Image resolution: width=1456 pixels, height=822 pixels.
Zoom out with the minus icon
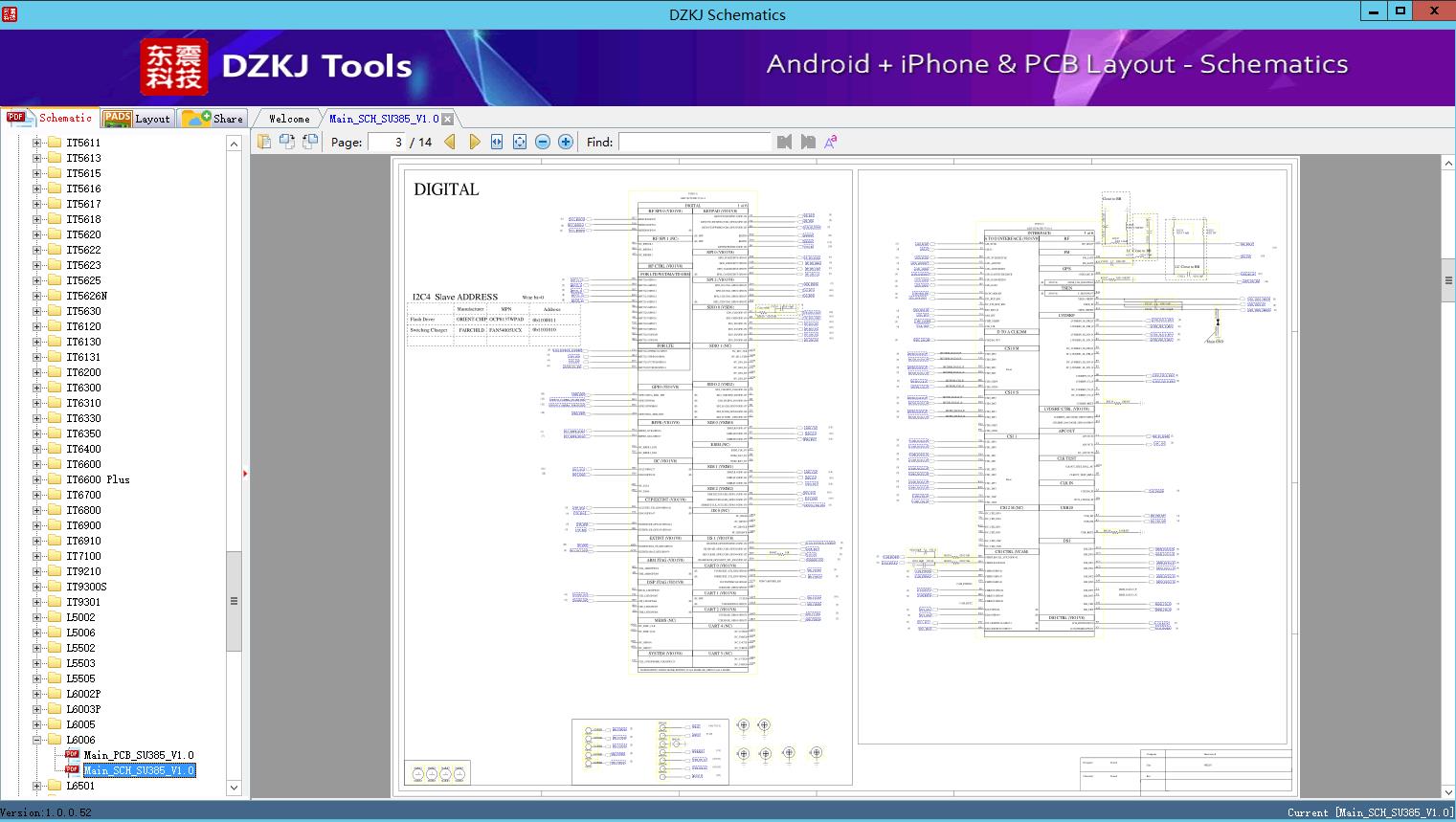(543, 142)
